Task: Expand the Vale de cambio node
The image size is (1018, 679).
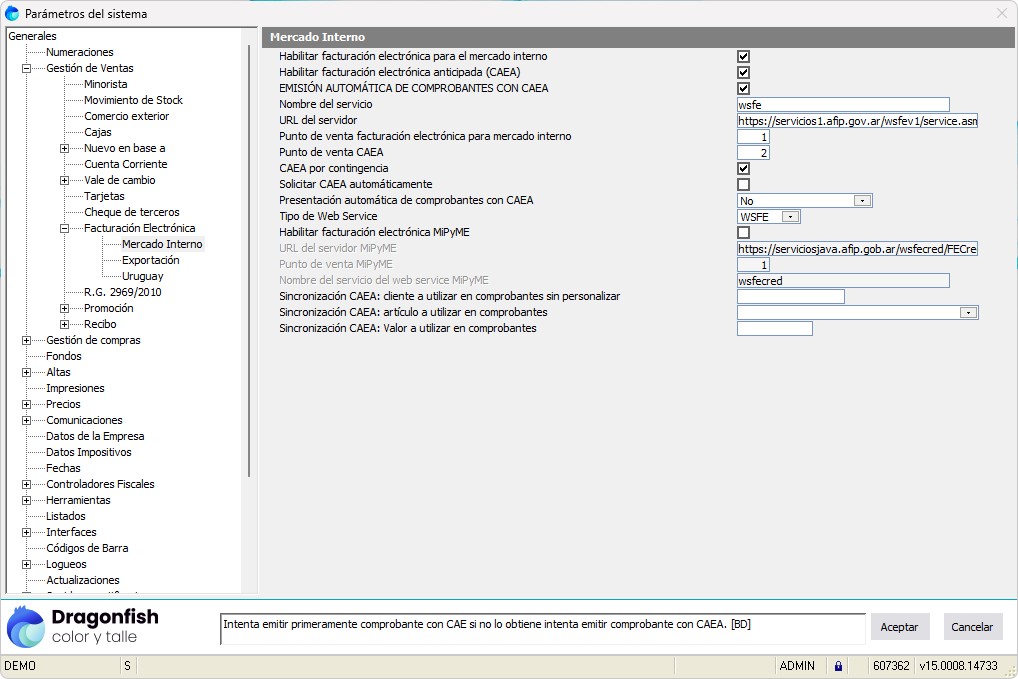Action: click(64, 180)
